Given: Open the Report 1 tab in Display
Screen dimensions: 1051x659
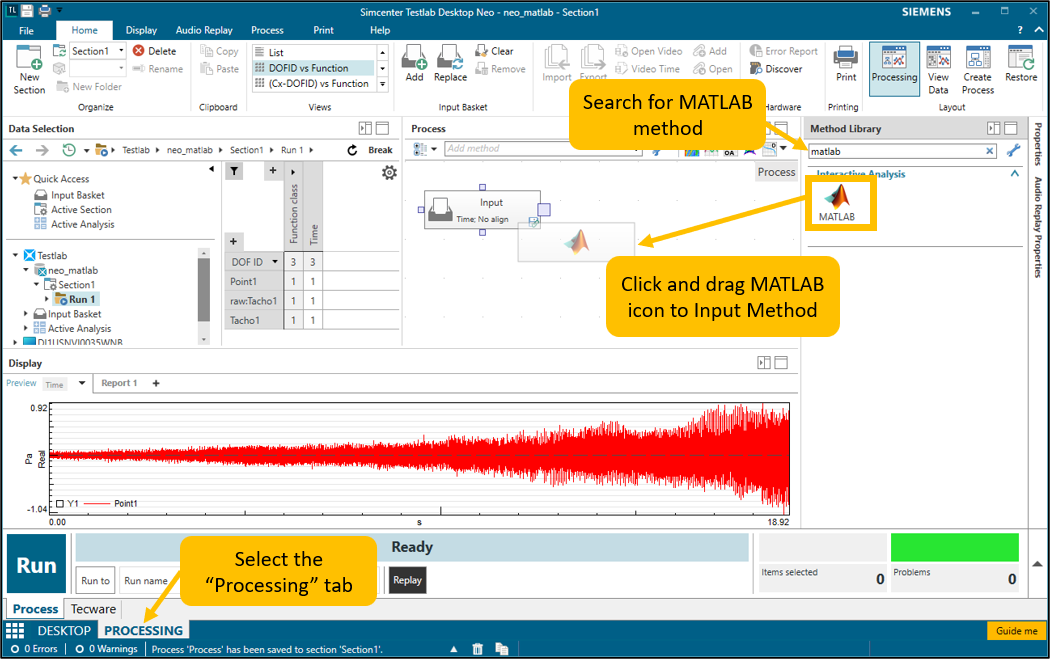Looking at the screenshot, I should [119, 383].
